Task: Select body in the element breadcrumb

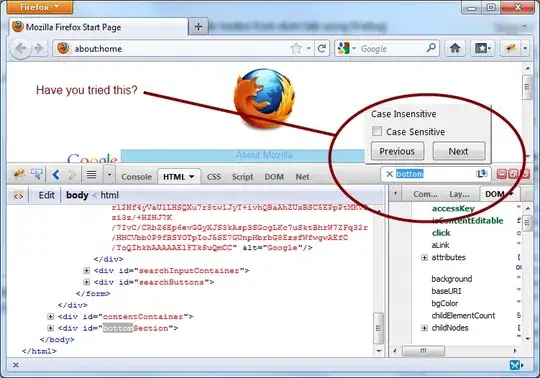Action: click(x=77, y=195)
